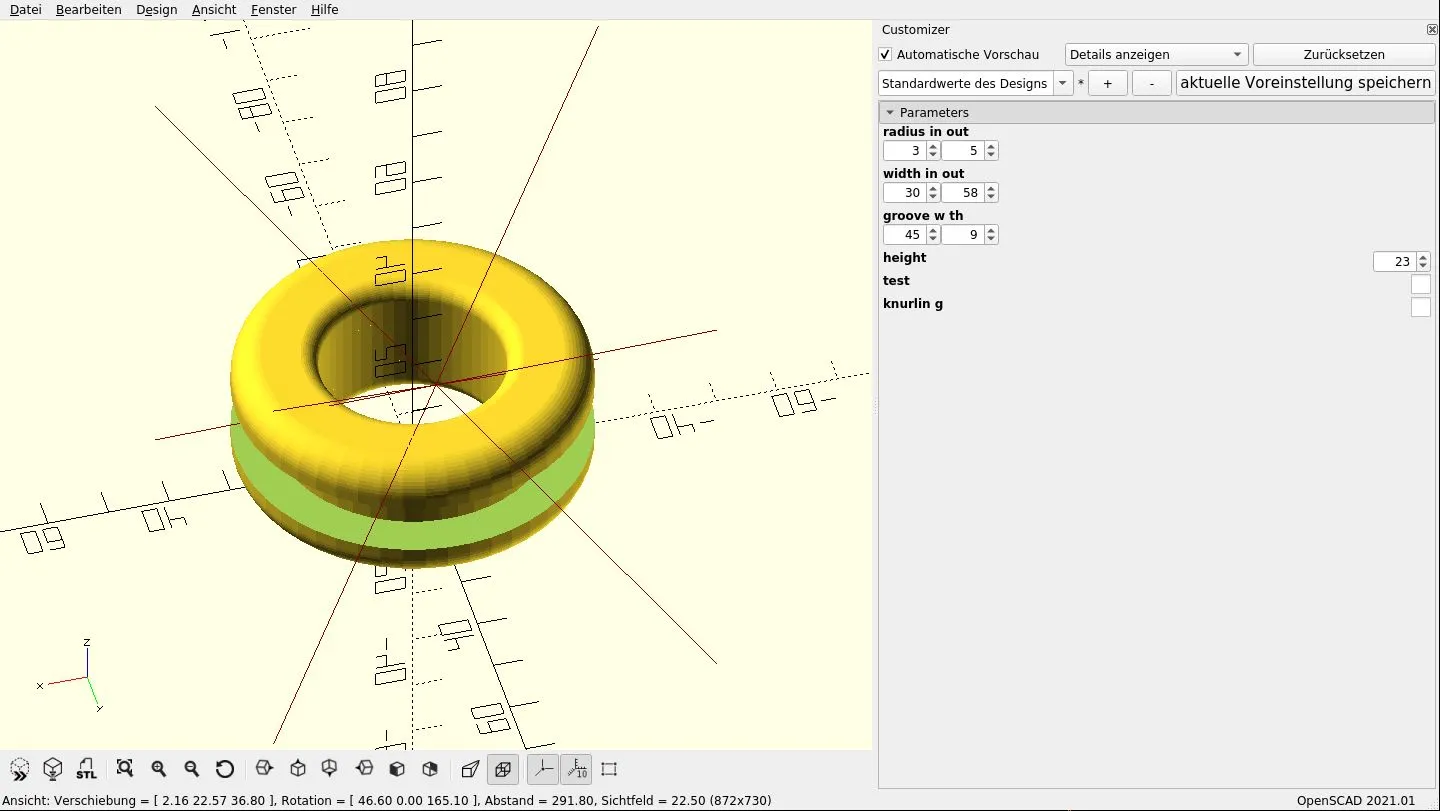Decrease the height value with its down arrow
The width and height of the screenshot is (1440, 811).
point(1423,267)
